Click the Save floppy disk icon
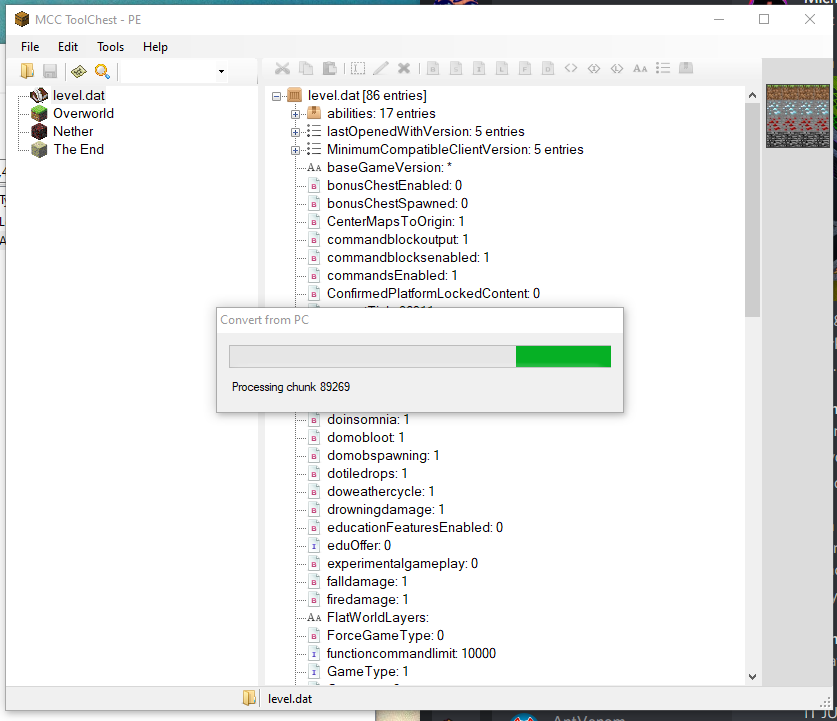Screen dimensions: 837x721 [50, 71]
